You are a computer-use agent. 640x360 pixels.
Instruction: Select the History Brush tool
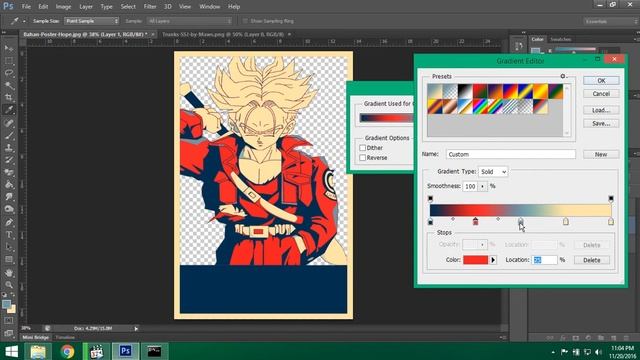(x=9, y=160)
